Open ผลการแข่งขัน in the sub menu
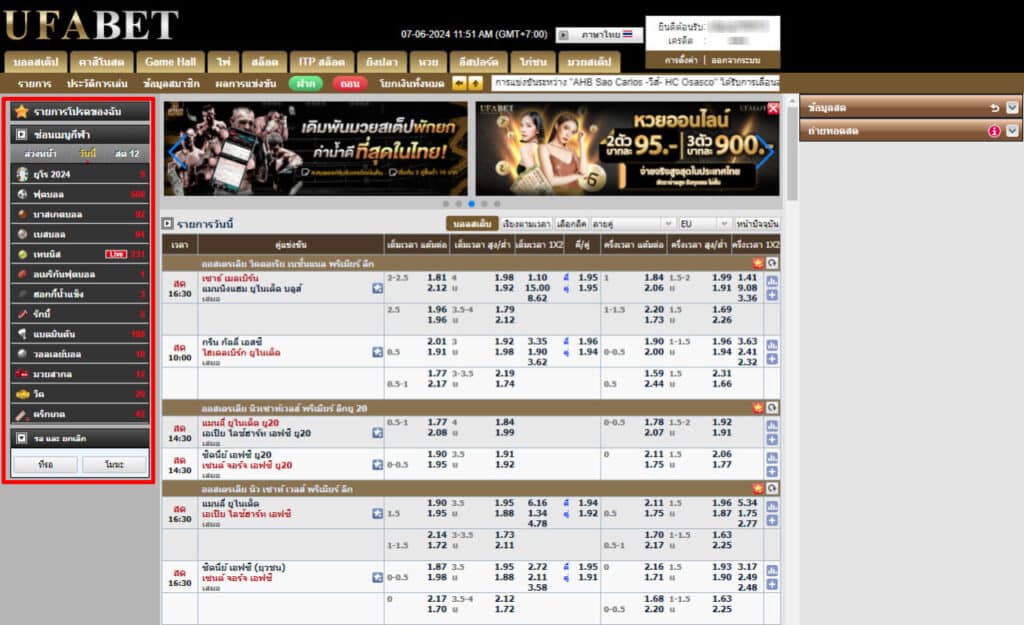Image resolution: width=1024 pixels, height=625 pixels. pyautogui.click(x=246, y=84)
